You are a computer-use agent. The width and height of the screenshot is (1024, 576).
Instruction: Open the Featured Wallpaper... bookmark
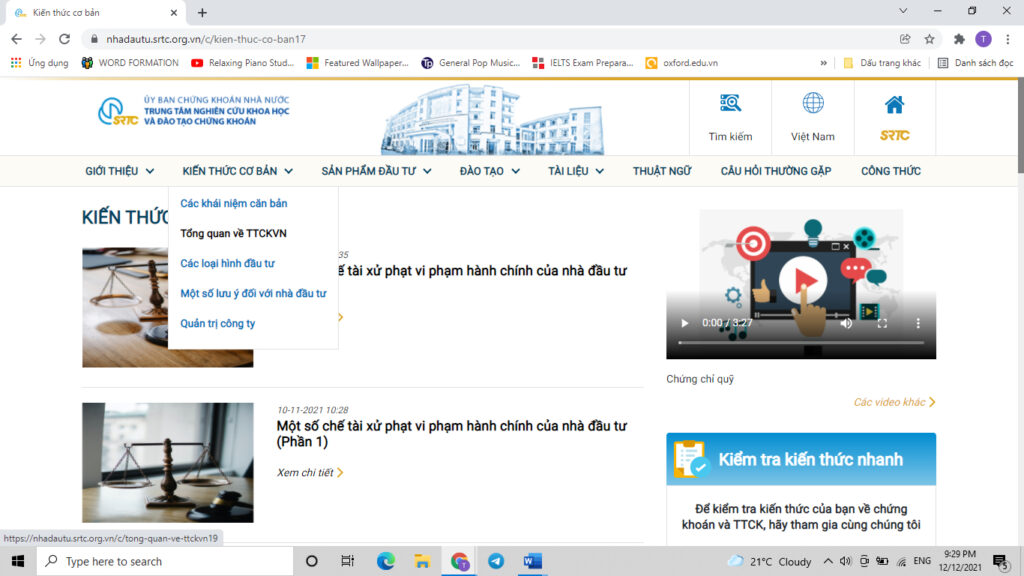(358, 63)
